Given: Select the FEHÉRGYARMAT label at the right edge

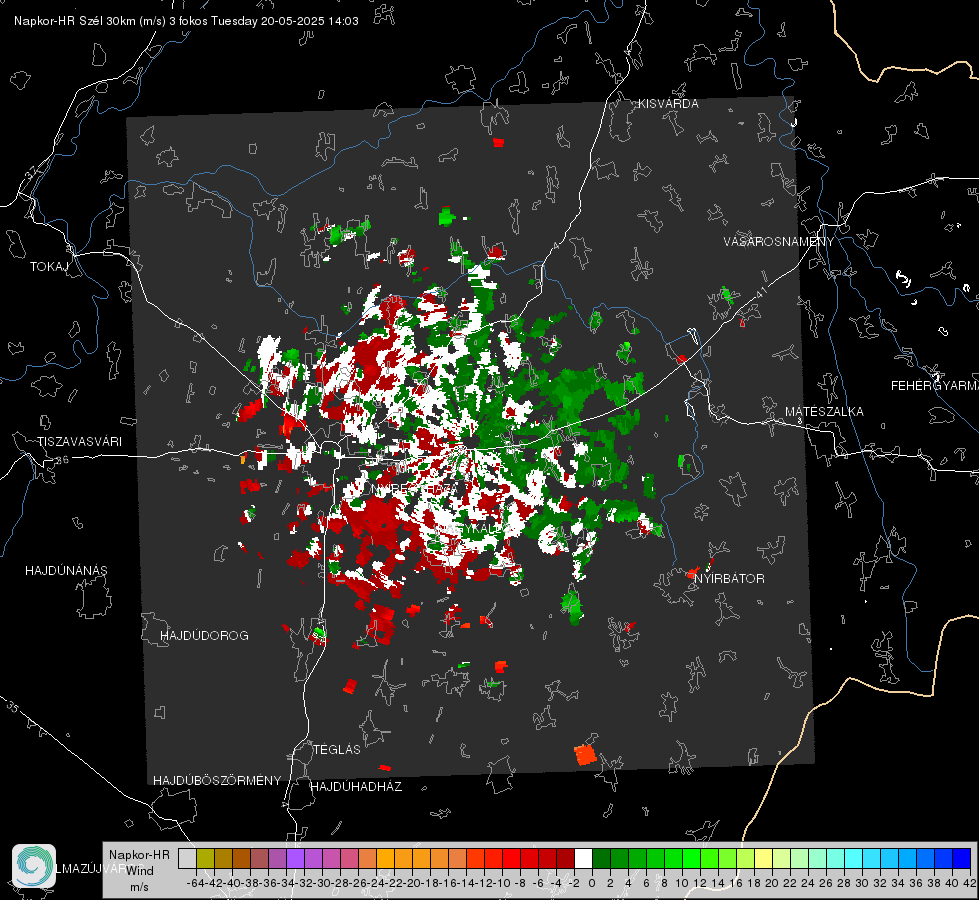Looking at the screenshot, I should [x=935, y=386].
